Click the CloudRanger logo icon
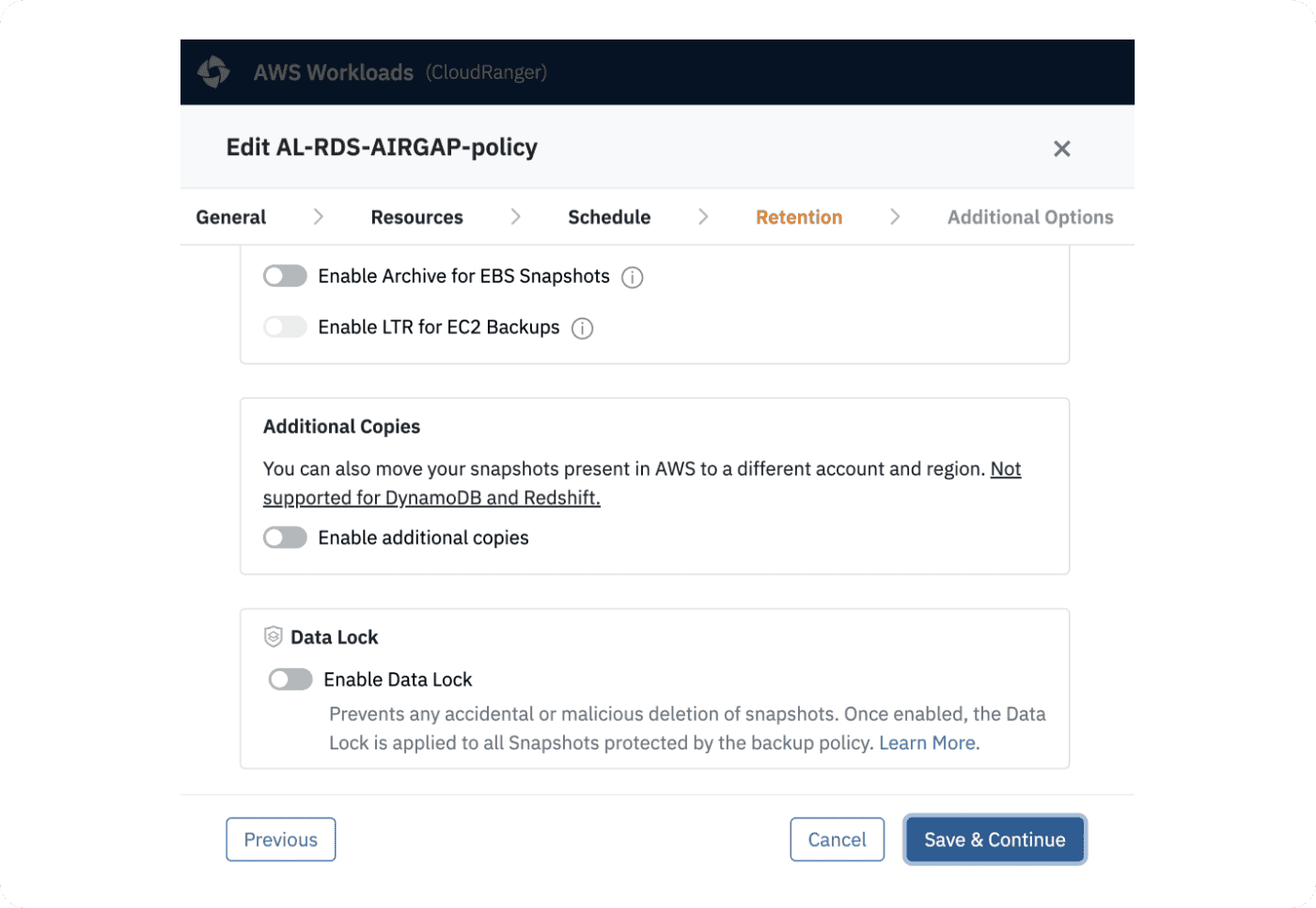Image resolution: width=1316 pixels, height=908 pixels. tap(214, 72)
